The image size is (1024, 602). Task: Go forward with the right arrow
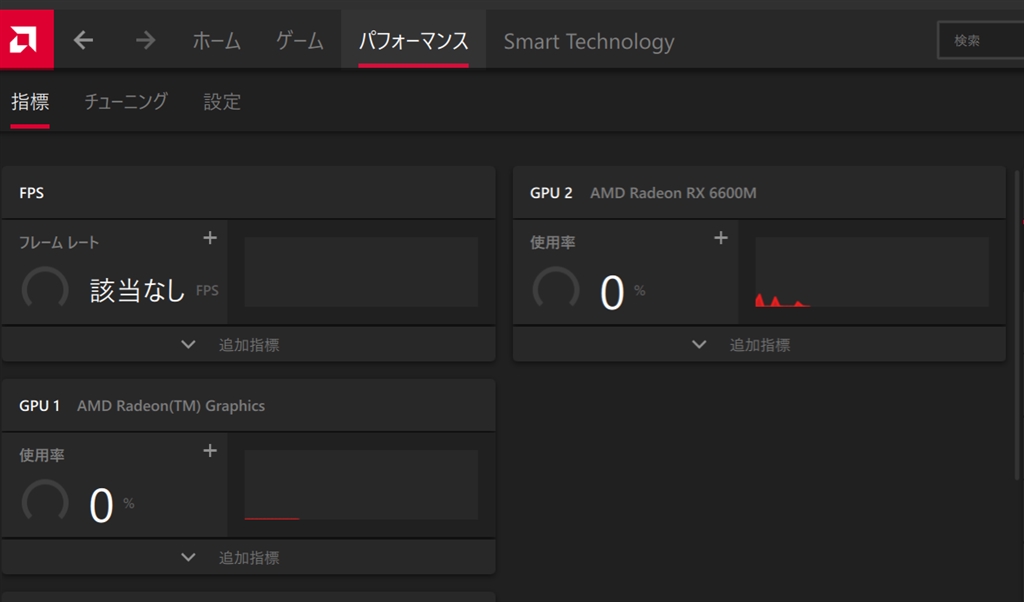click(x=146, y=40)
